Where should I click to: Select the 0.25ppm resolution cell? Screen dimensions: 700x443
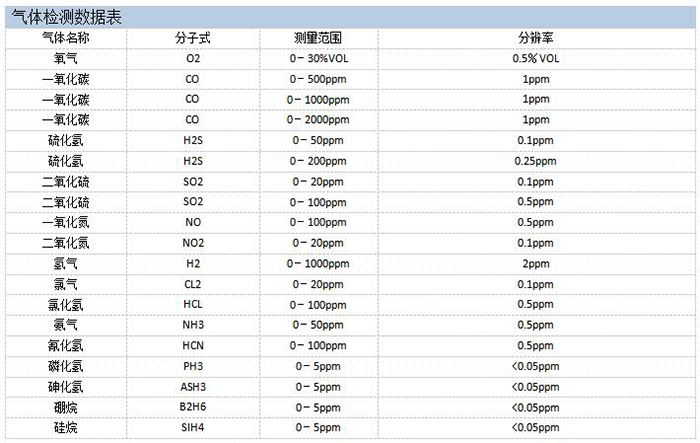[x=535, y=160]
